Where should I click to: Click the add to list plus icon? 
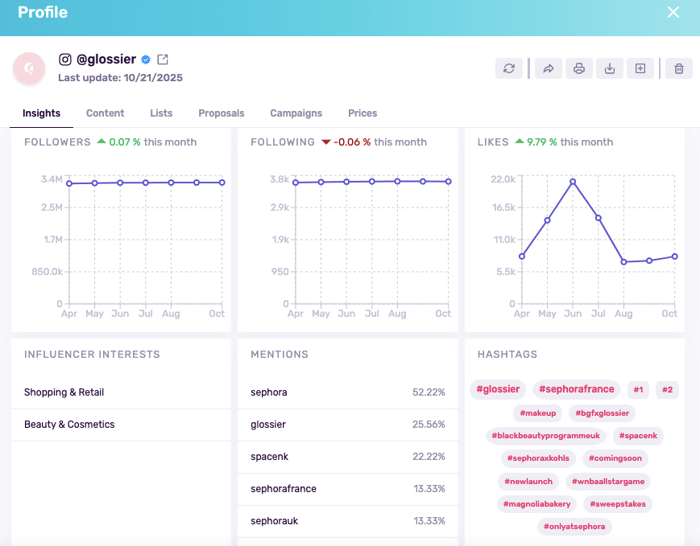[x=640, y=68]
